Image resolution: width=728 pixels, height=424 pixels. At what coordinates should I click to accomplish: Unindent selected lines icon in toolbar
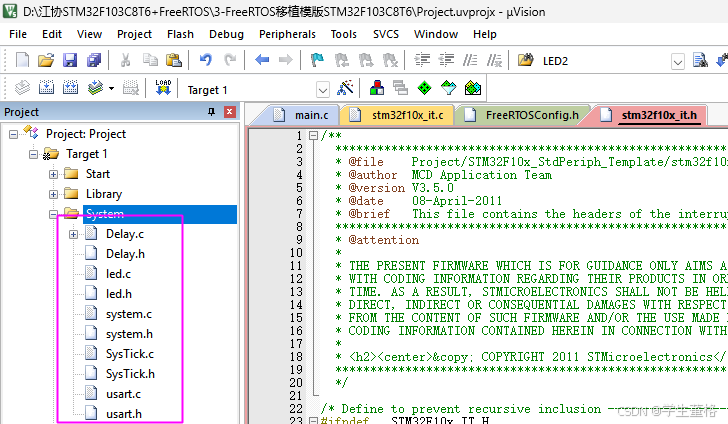(x=446, y=60)
